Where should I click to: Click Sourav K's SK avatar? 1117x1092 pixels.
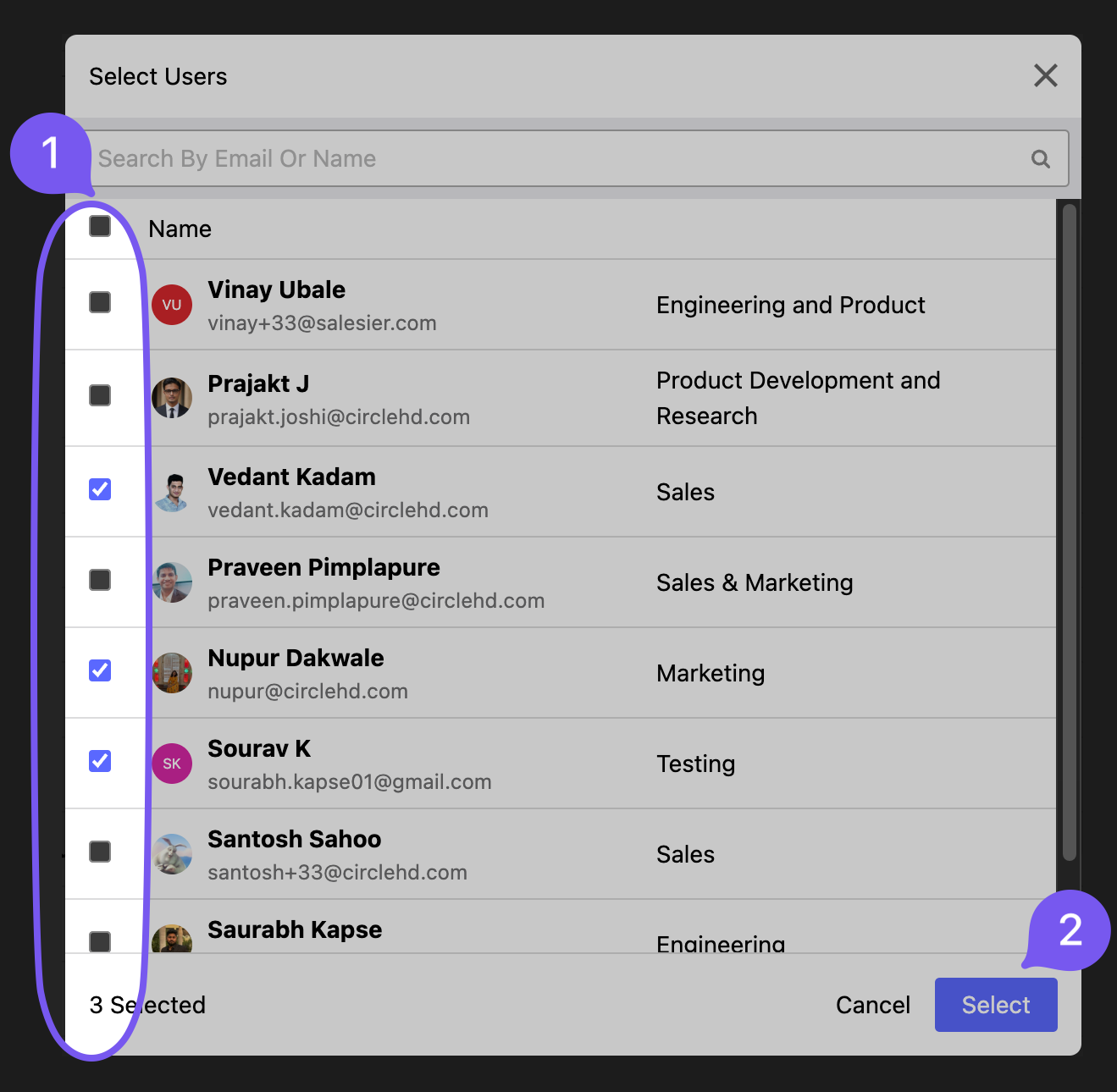click(172, 764)
